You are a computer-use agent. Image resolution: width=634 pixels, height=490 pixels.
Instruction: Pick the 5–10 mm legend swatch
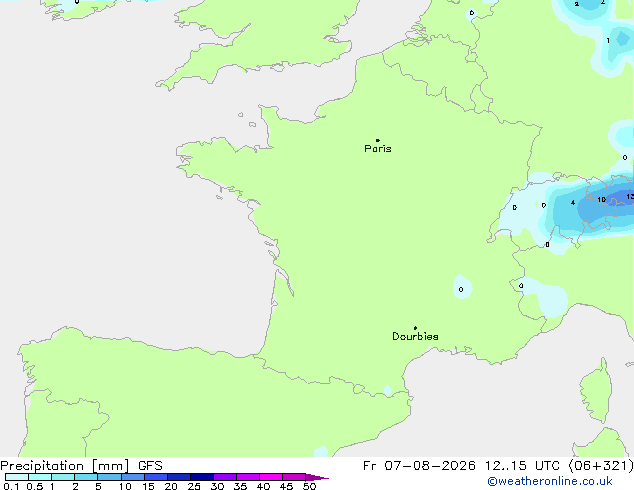click(x=109, y=477)
